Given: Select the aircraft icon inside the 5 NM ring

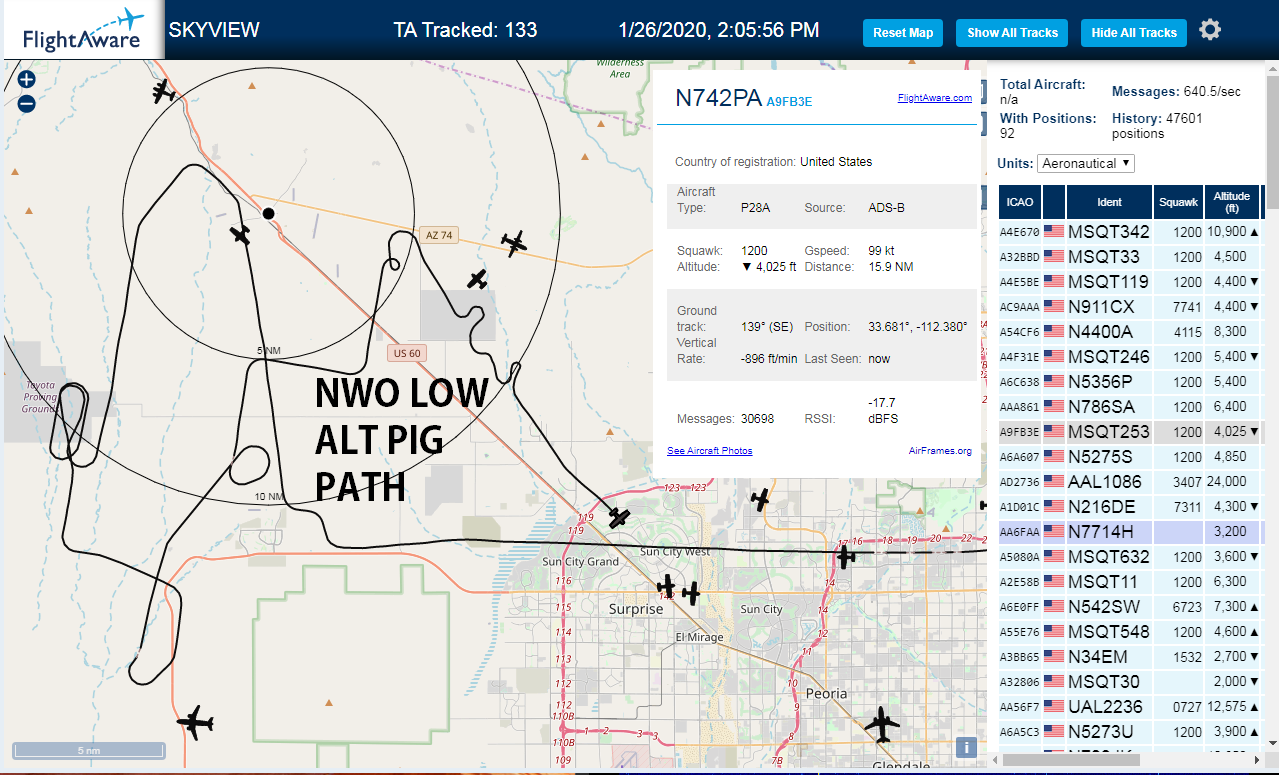Looking at the screenshot, I should point(240,234).
